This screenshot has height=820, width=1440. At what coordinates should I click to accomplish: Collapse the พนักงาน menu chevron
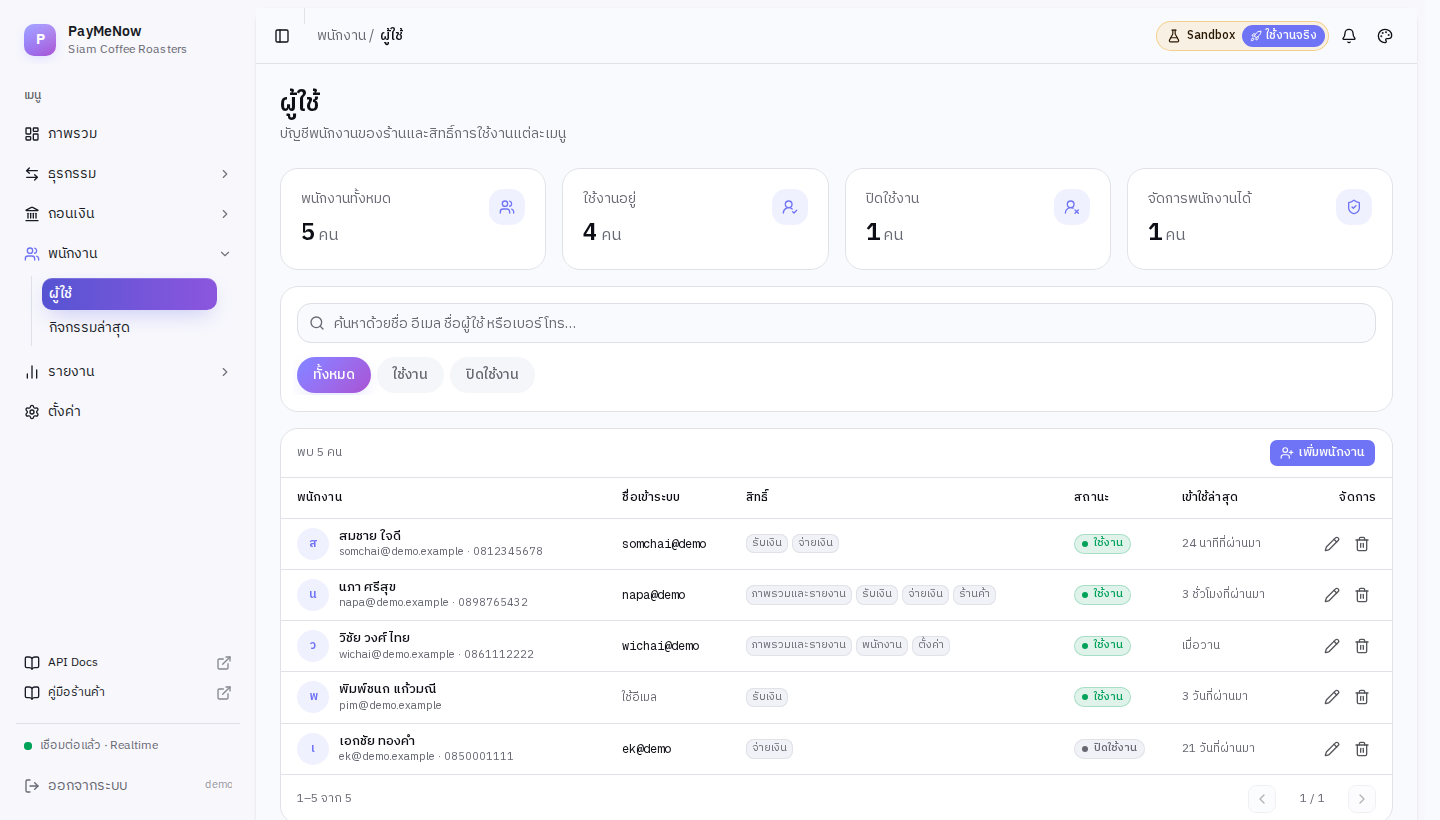225,254
